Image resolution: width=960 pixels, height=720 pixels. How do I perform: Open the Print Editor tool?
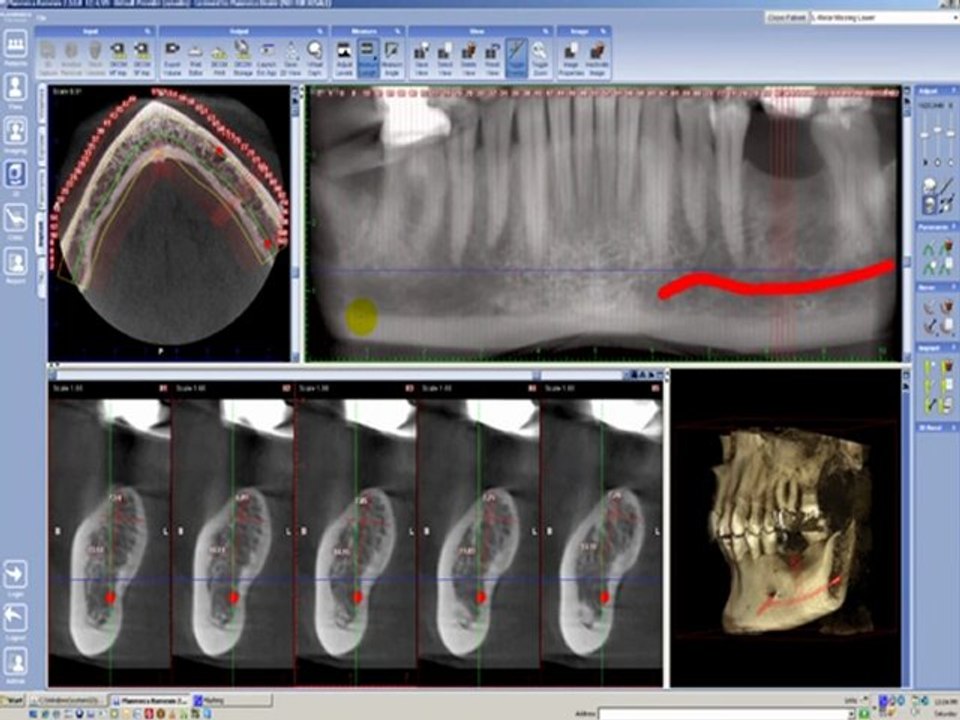click(x=196, y=58)
